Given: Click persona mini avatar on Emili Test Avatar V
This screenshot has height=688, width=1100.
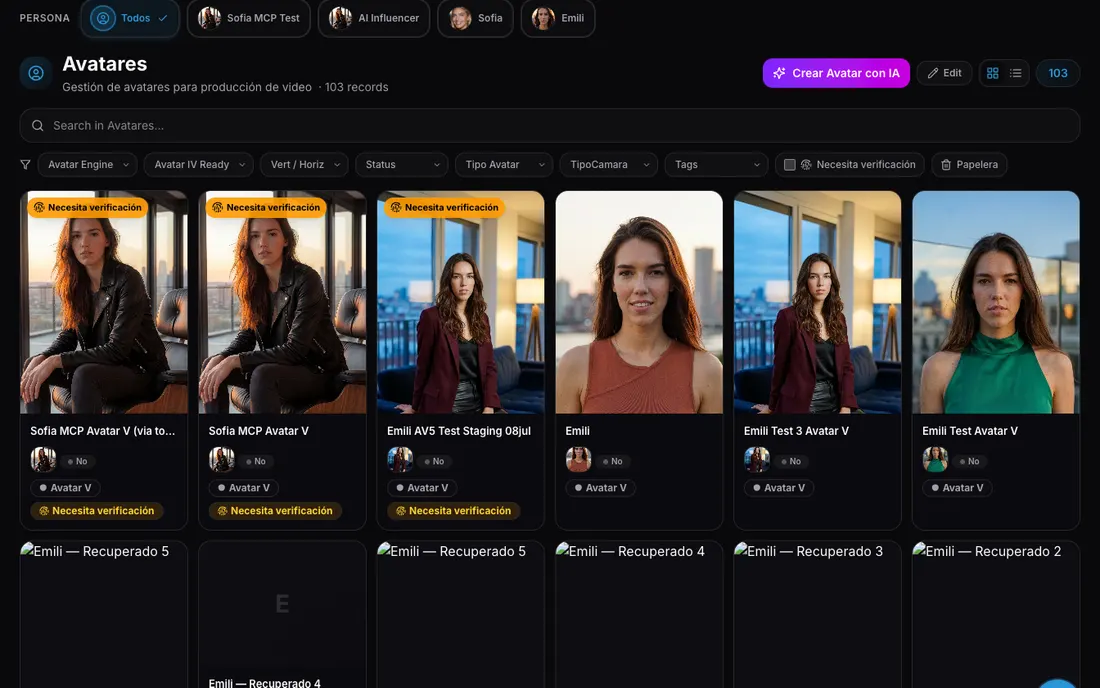Looking at the screenshot, I should [935, 460].
